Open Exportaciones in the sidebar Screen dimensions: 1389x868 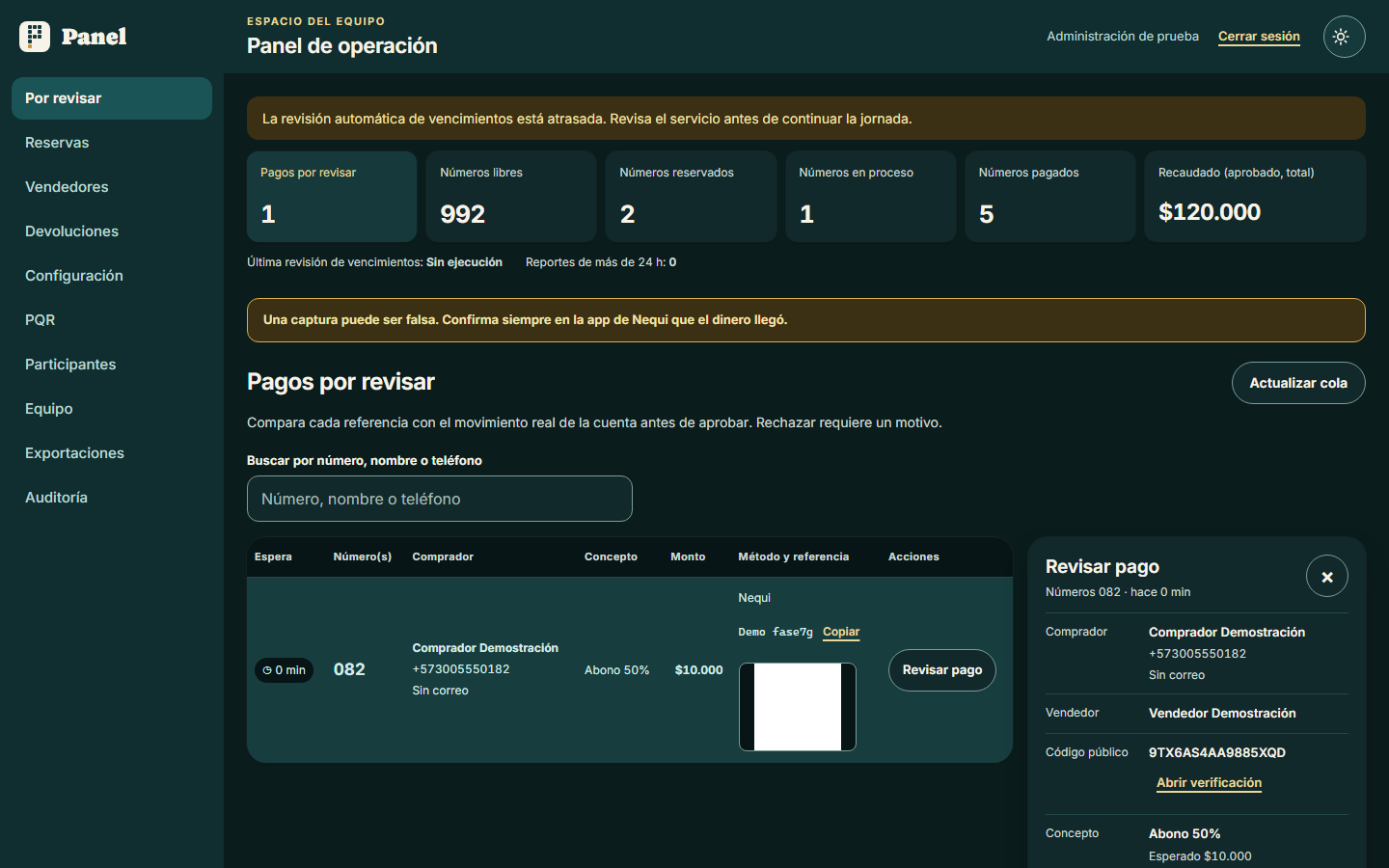pos(112,453)
